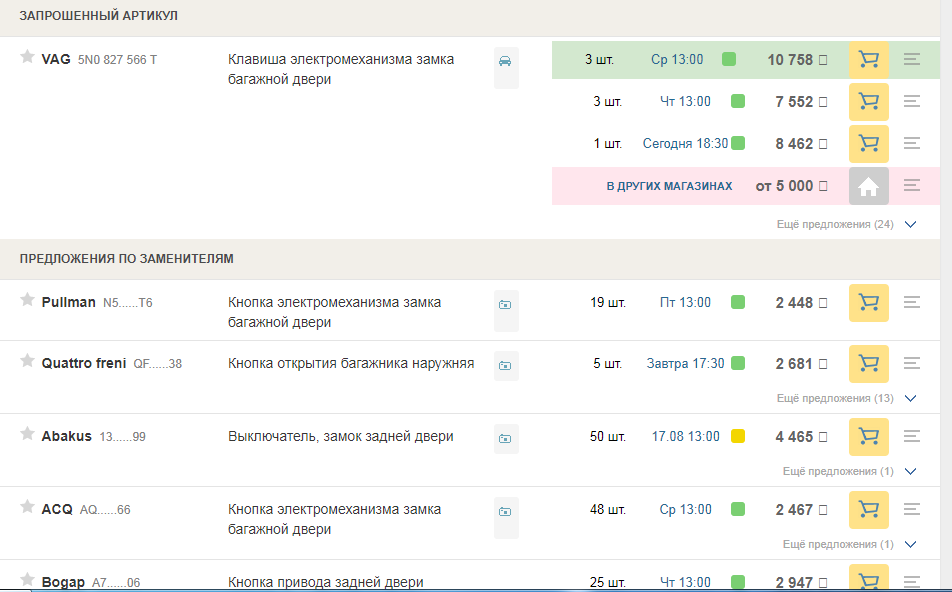Open details menu for ACQ offer
Screen dimensions: 952x592
click(x=911, y=510)
